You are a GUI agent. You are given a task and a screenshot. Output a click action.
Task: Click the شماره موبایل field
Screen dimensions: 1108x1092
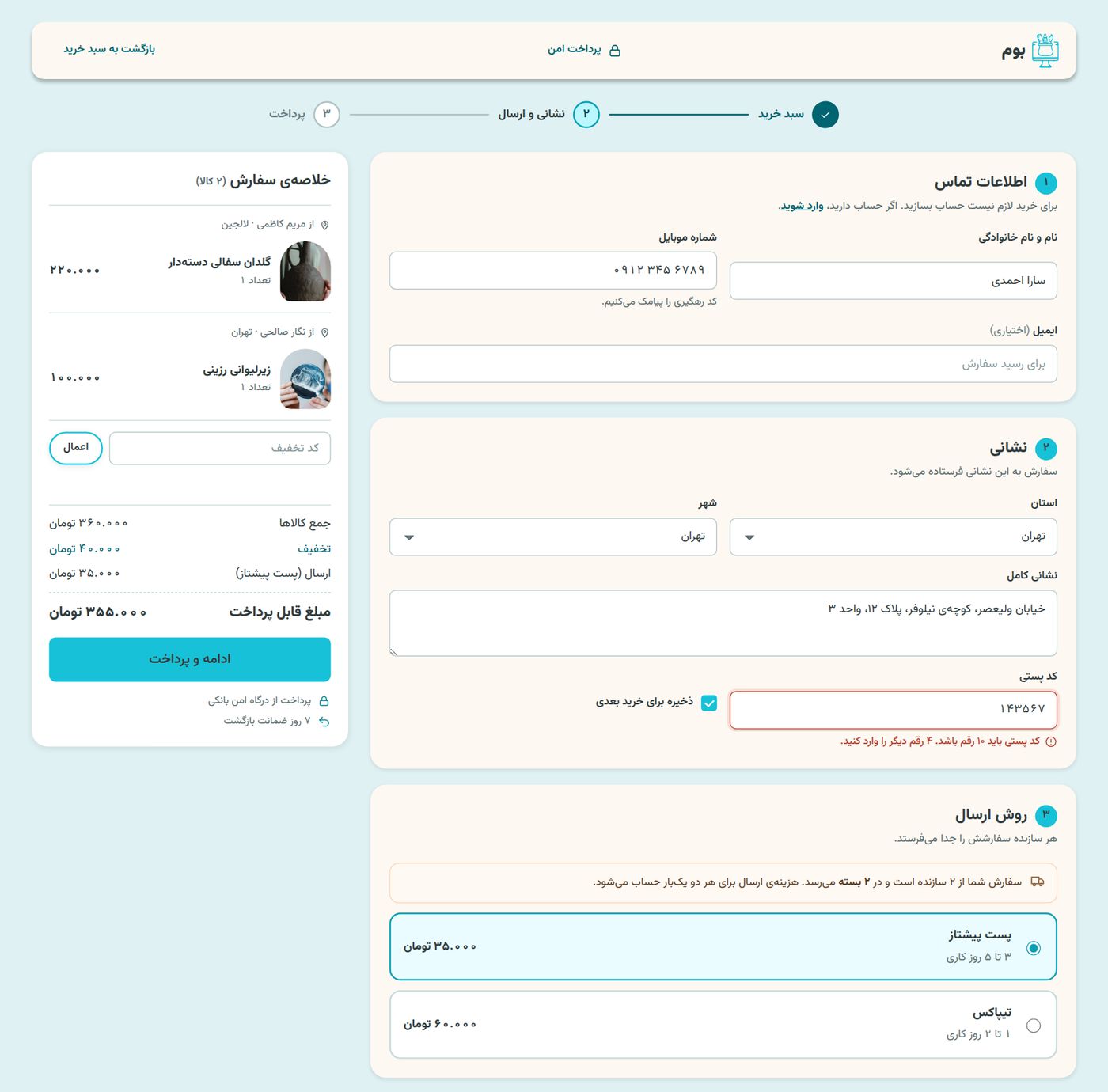point(553,271)
